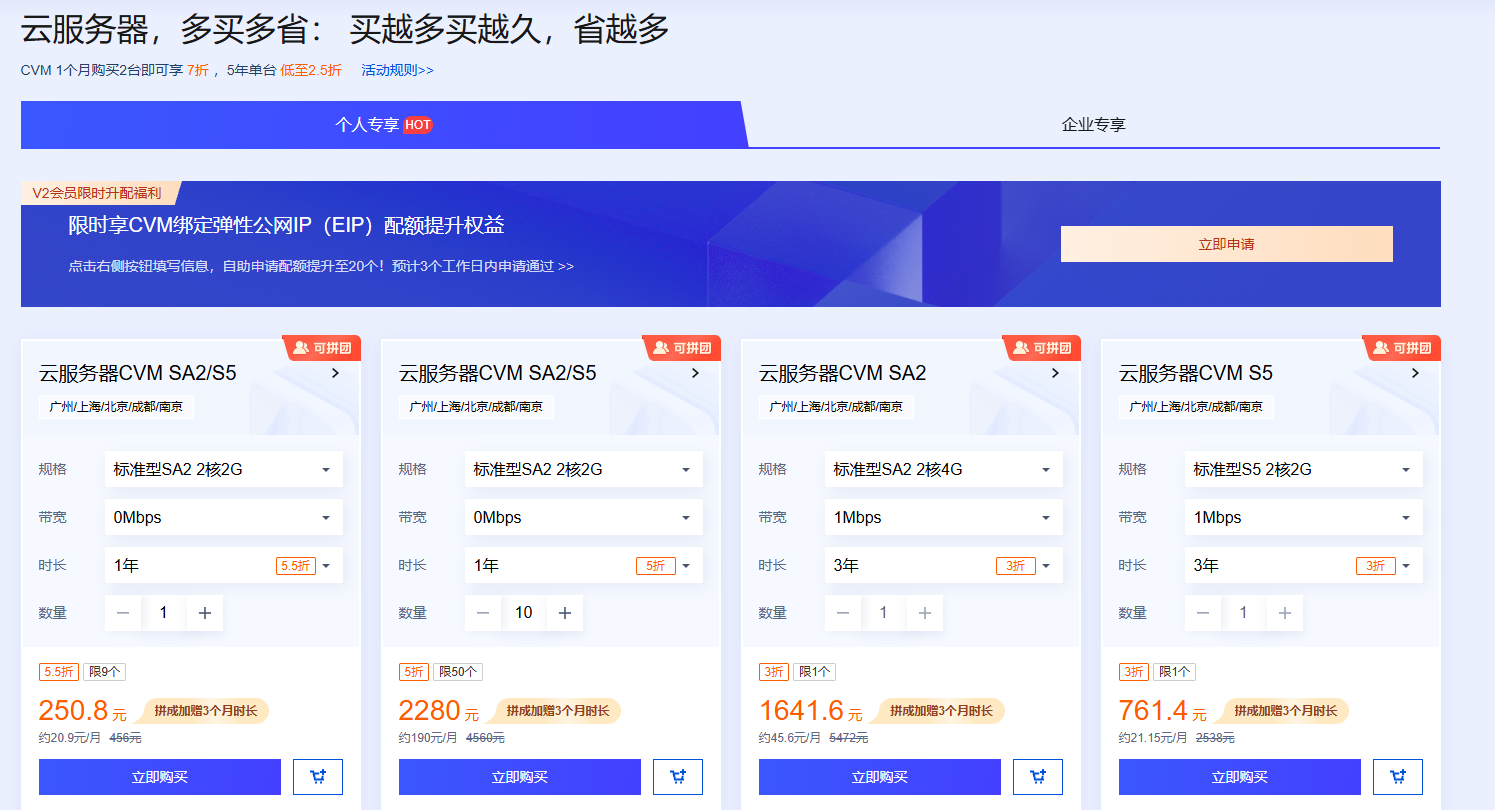Decrease quantity on the 2280元 card
The width and height of the screenshot is (1495, 810).
[x=483, y=613]
